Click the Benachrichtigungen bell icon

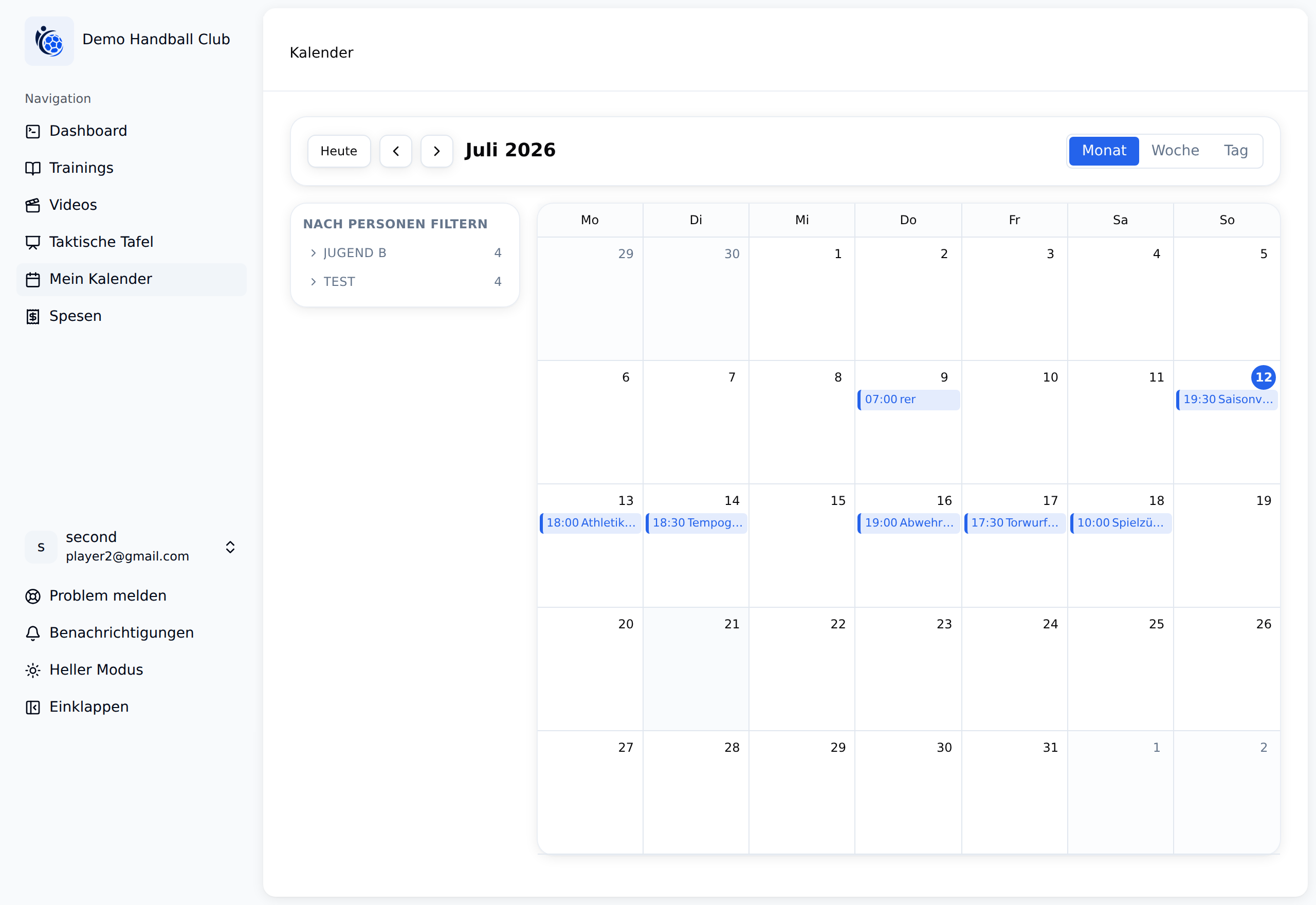pyautogui.click(x=33, y=633)
